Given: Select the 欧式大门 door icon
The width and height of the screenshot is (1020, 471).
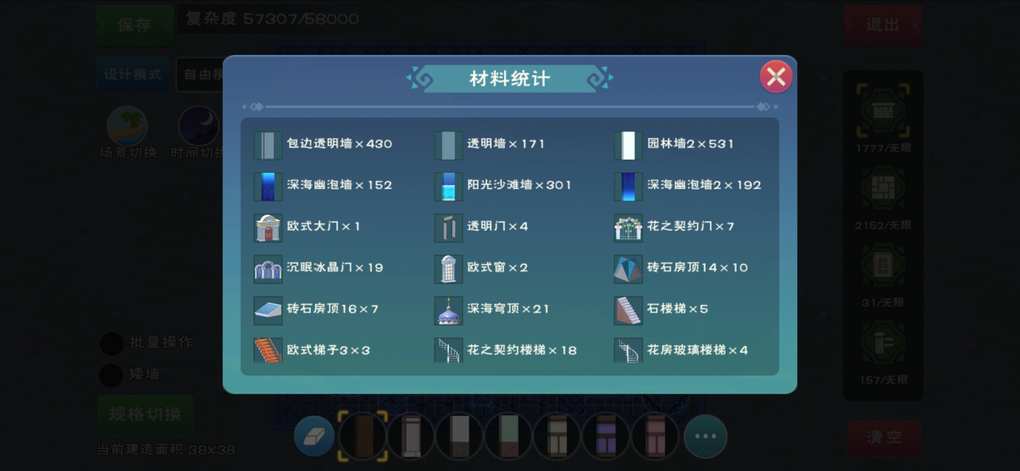Looking at the screenshot, I should coord(267,228).
